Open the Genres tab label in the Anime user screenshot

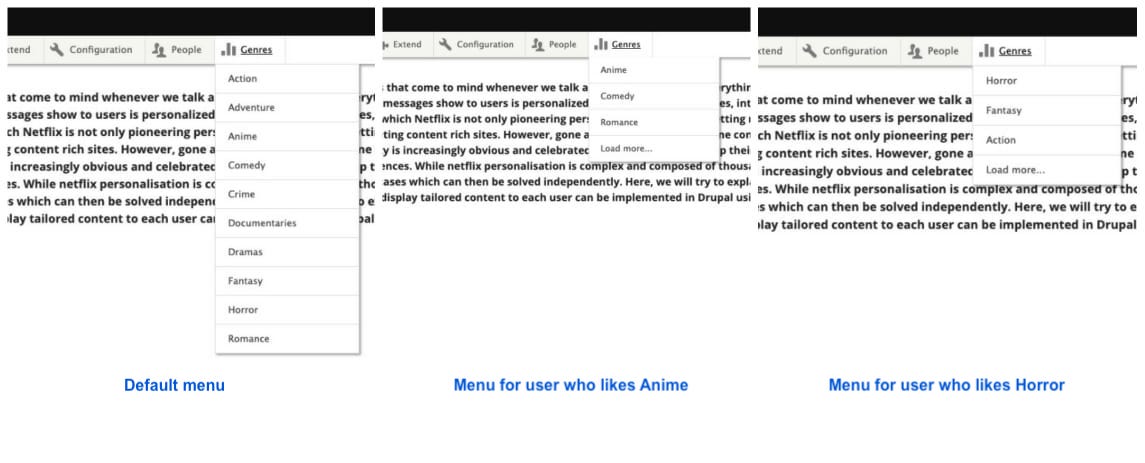[x=626, y=45]
